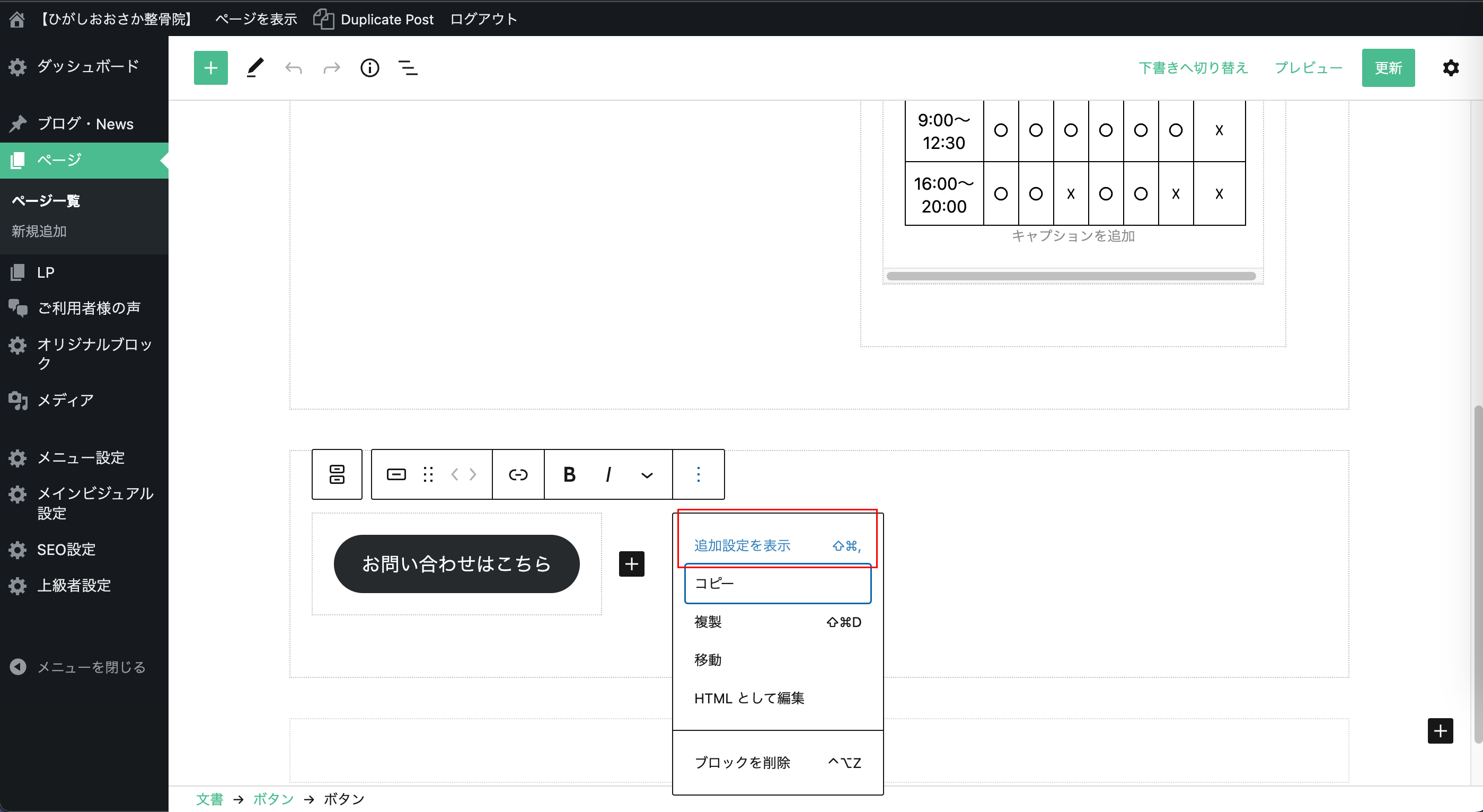Open the settings gear in top right
Viewport: 1483px width, 812px height.
(1450, 68)
